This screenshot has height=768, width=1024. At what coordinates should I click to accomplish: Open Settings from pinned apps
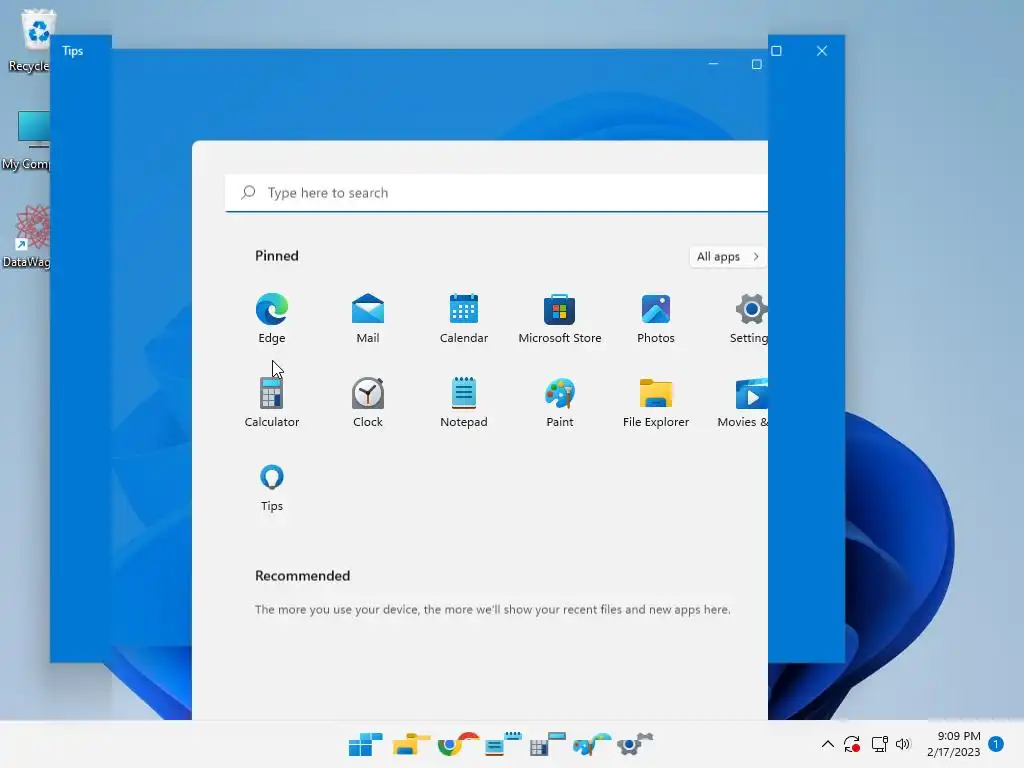click(749, 318)
